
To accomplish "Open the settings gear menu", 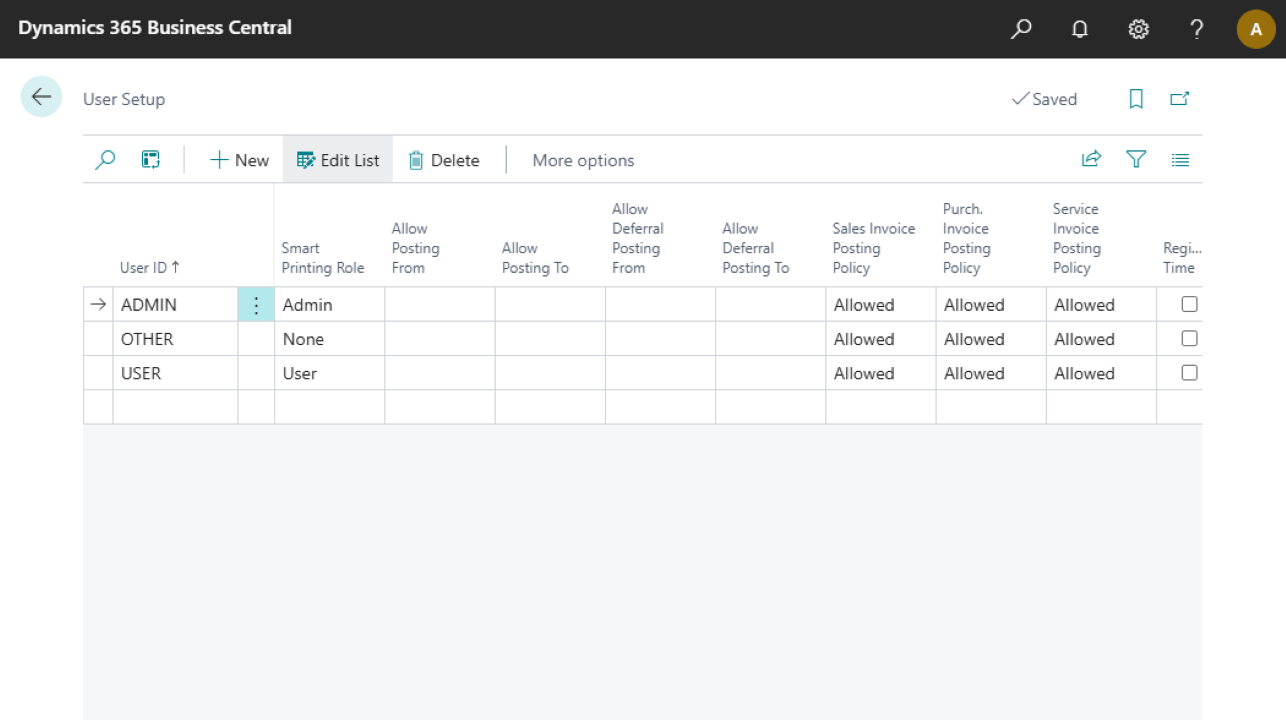I will pyautogui.click(x=1138, y=29).
